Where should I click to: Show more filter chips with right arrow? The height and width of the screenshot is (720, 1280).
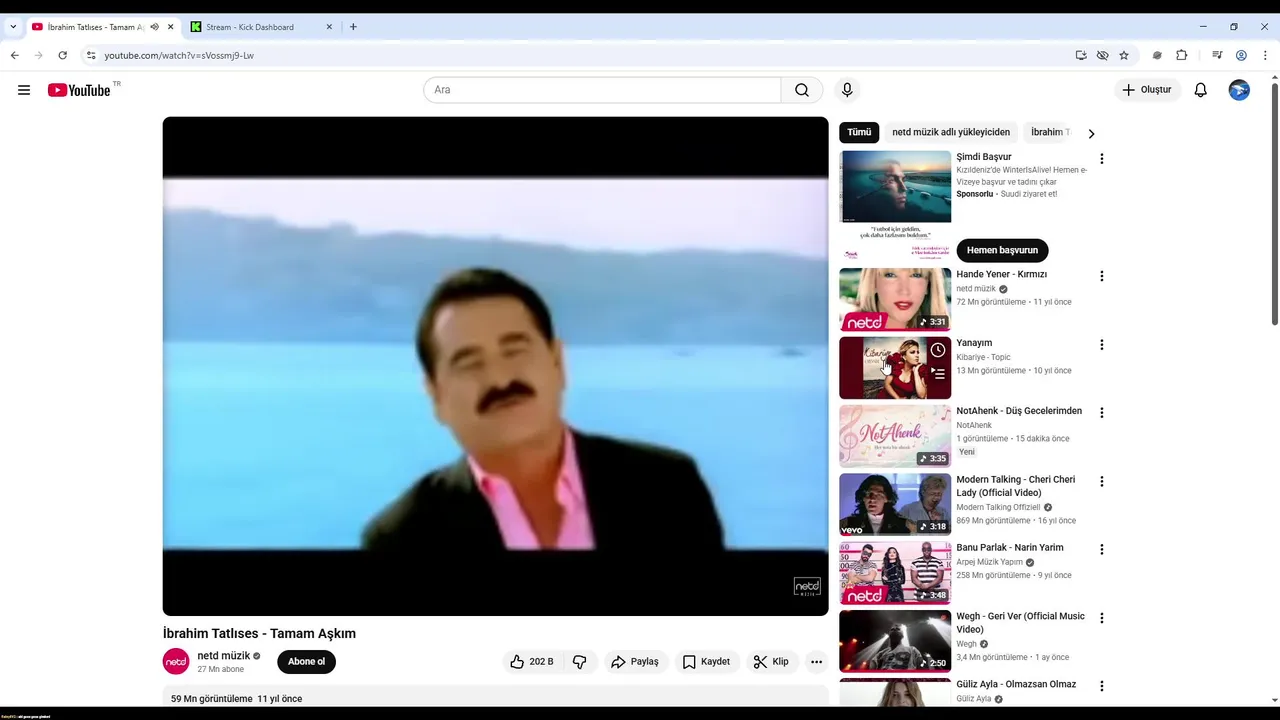coord(1091,133)
